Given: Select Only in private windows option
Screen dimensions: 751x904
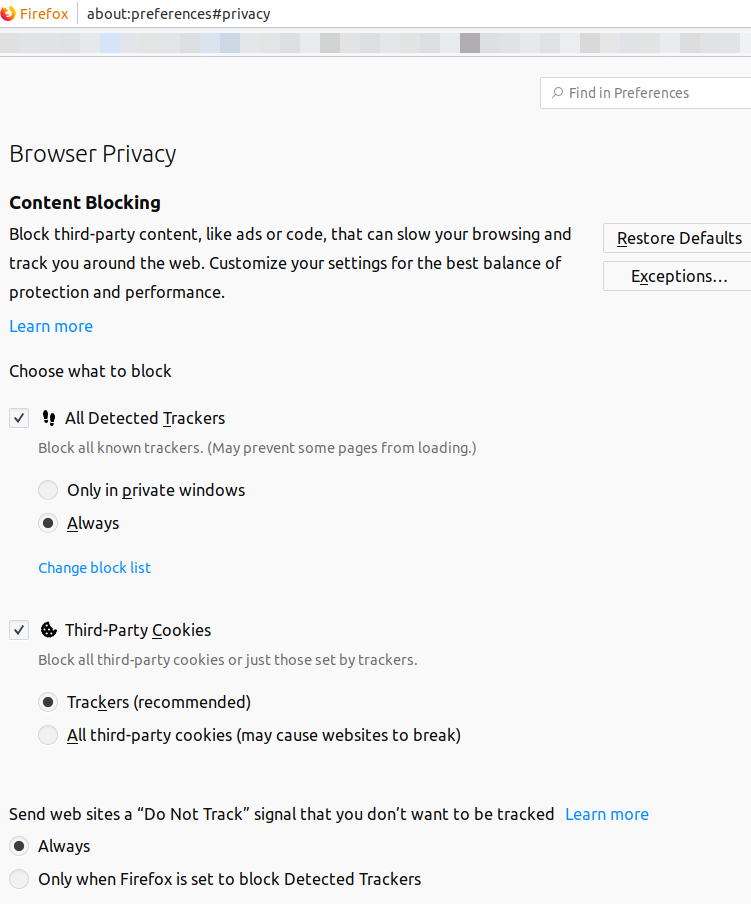Looking at the screenshot, I should (48, 490).
